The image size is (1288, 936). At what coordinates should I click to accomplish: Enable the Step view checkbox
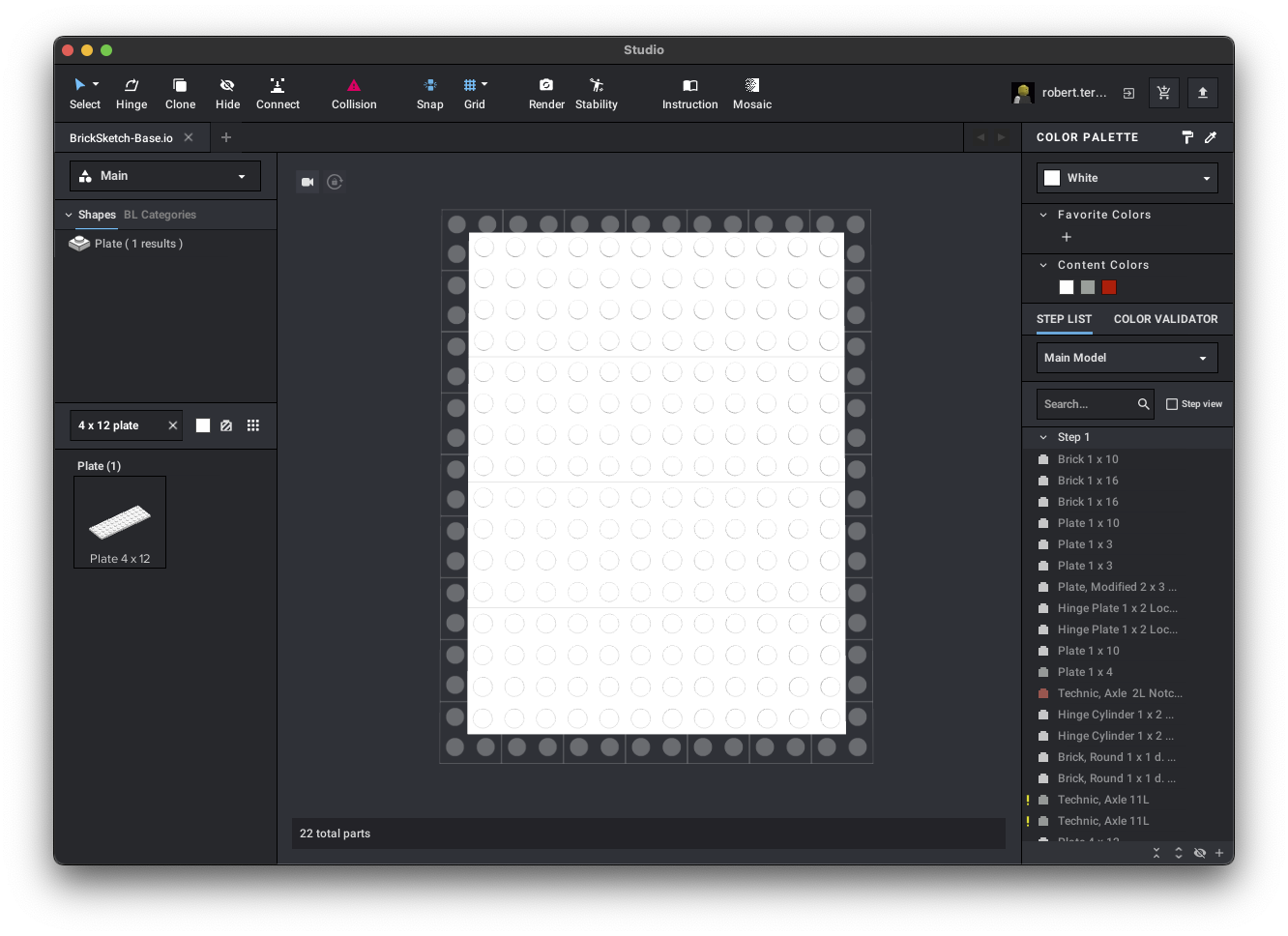pos(1172,404)
